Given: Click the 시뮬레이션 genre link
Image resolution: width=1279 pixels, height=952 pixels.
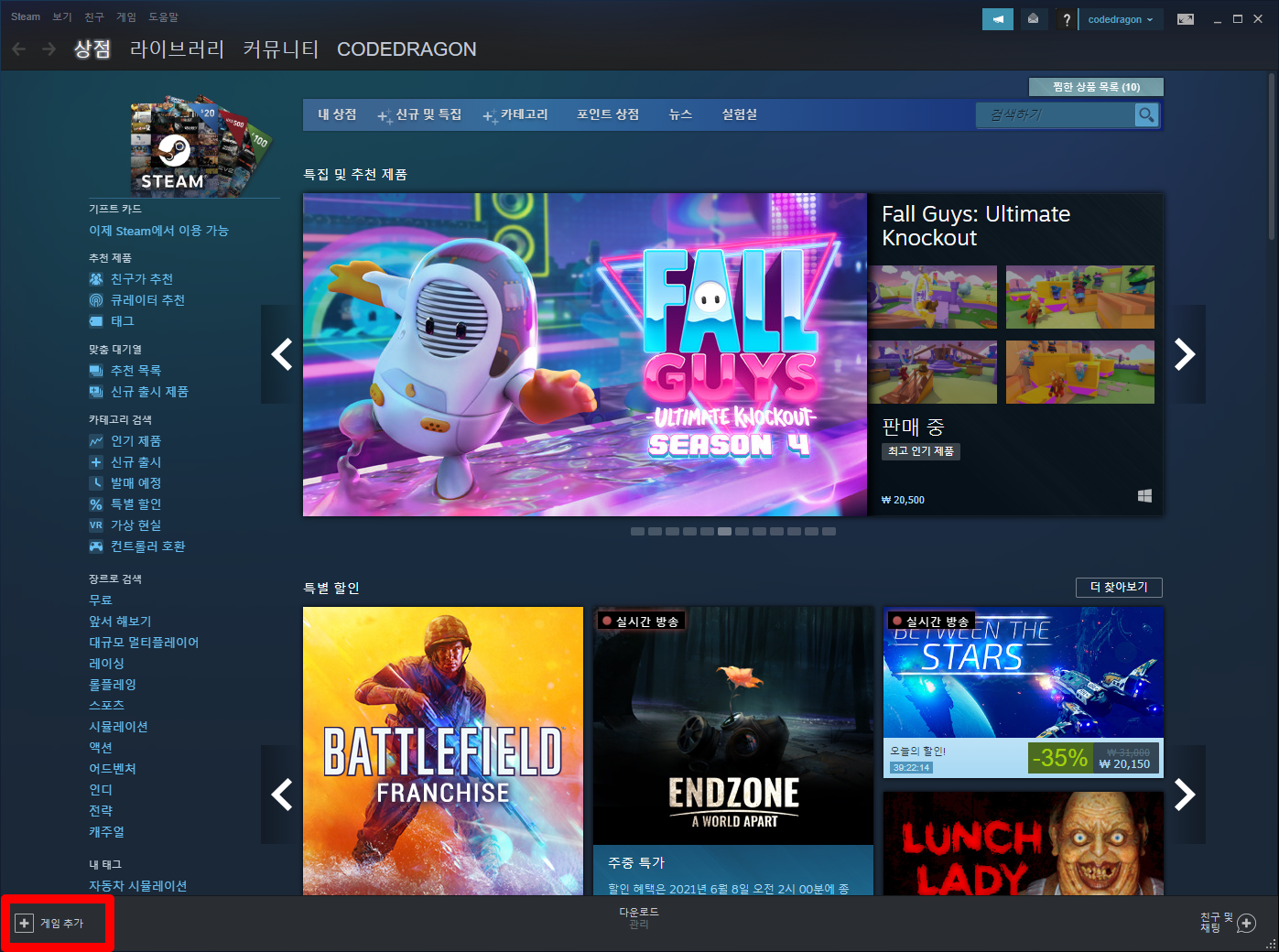Looking at the screenshot, I should click(x=118, y=727).
